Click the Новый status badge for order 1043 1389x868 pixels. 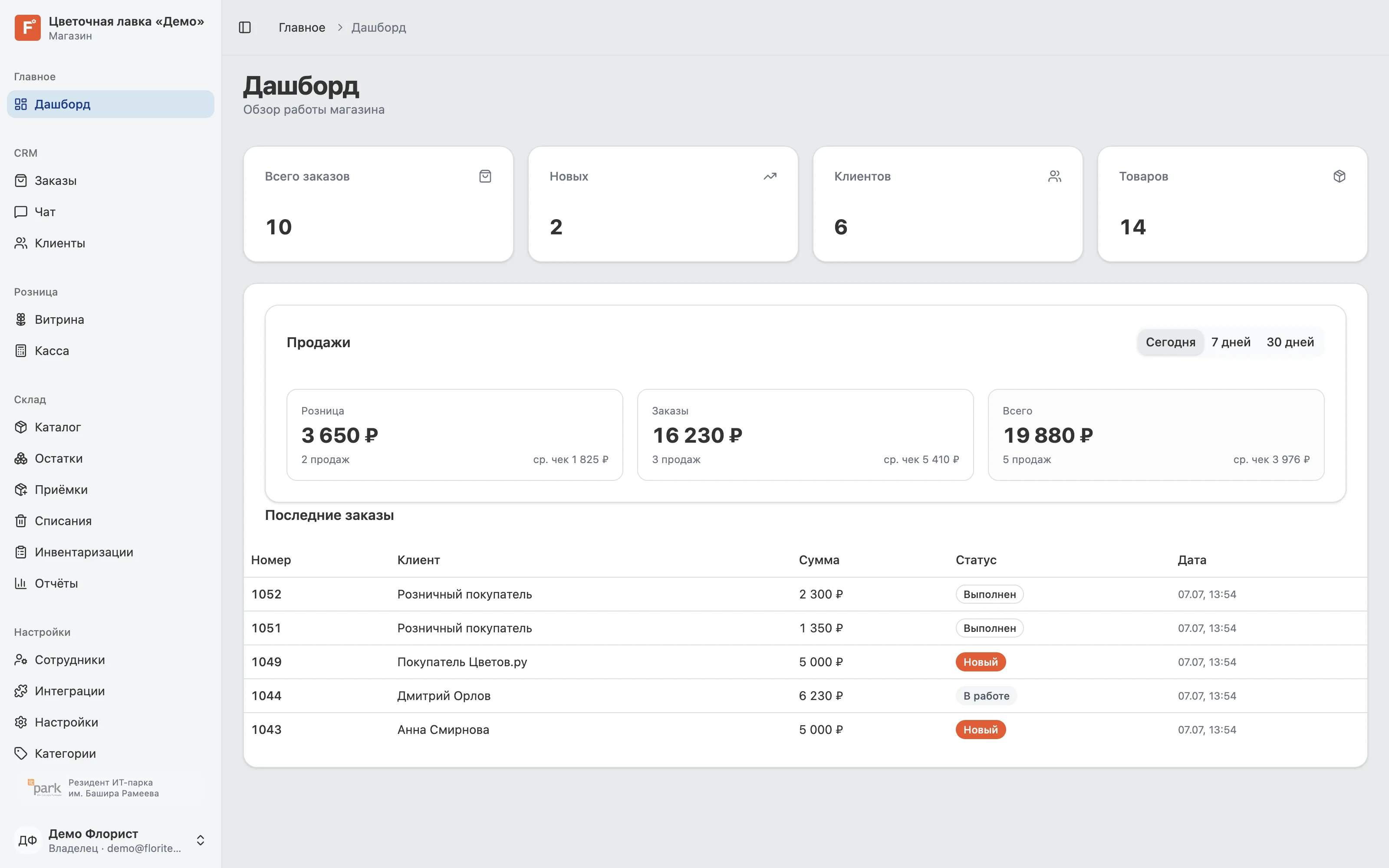click(981, 730)
